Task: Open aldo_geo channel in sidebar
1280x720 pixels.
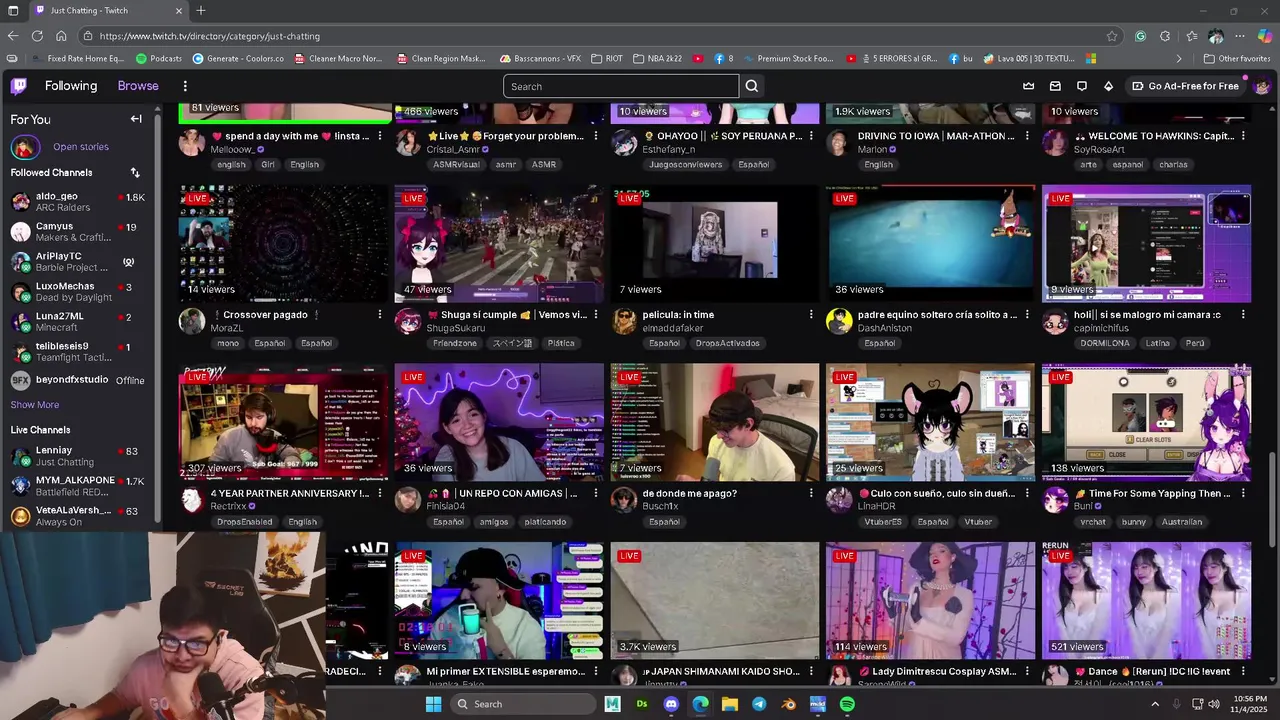Action: (x=78, y=202)
